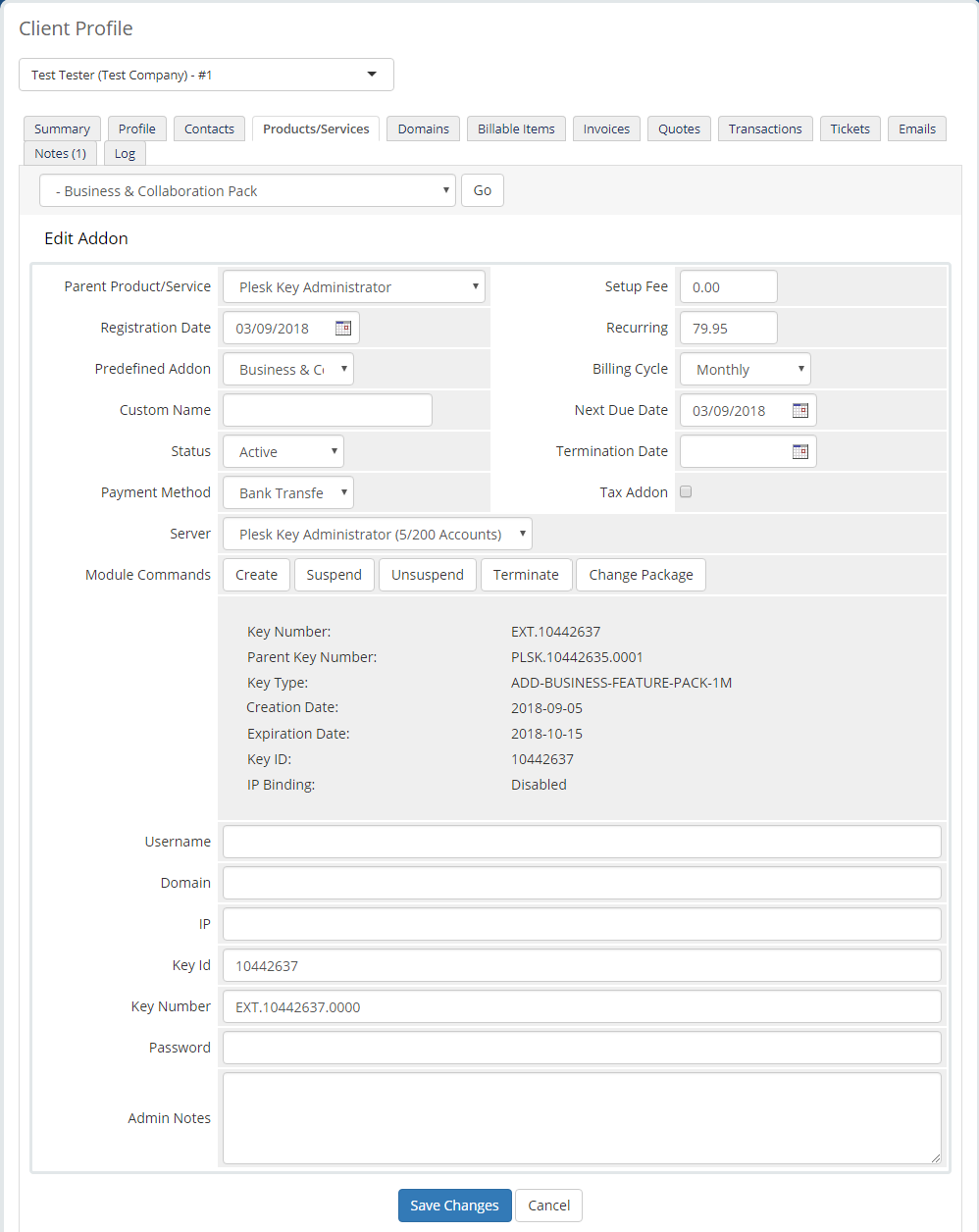Open Registration Date calendar picker icon
Viewport: 979px width, 1232px height.
click(x=343, y=328)
